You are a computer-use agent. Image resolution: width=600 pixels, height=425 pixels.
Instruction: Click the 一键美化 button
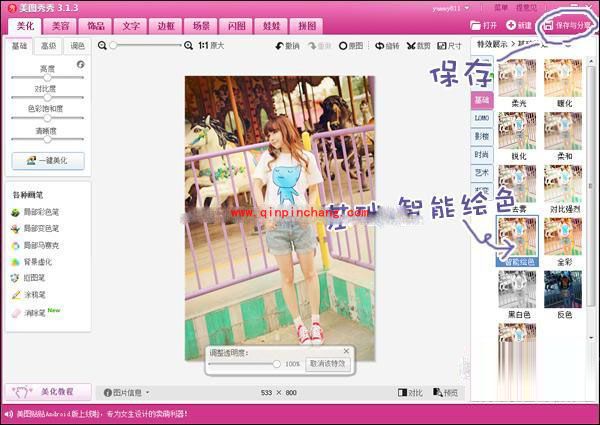point(48,160)
